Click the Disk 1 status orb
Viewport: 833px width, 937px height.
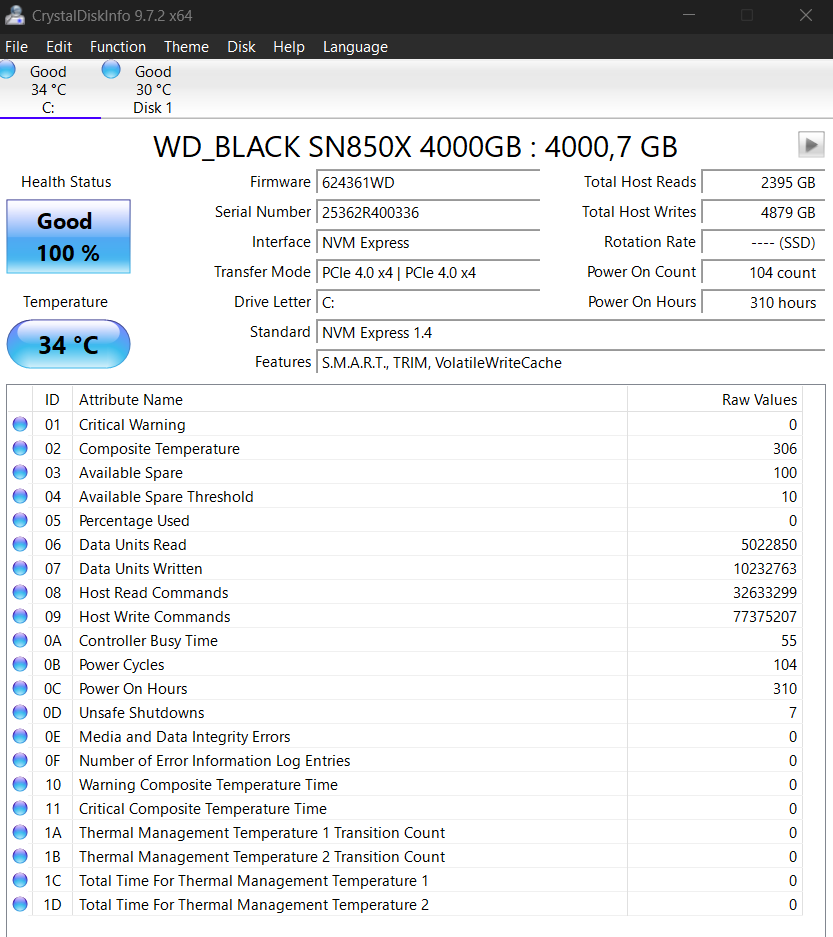(x=111, y=70)
